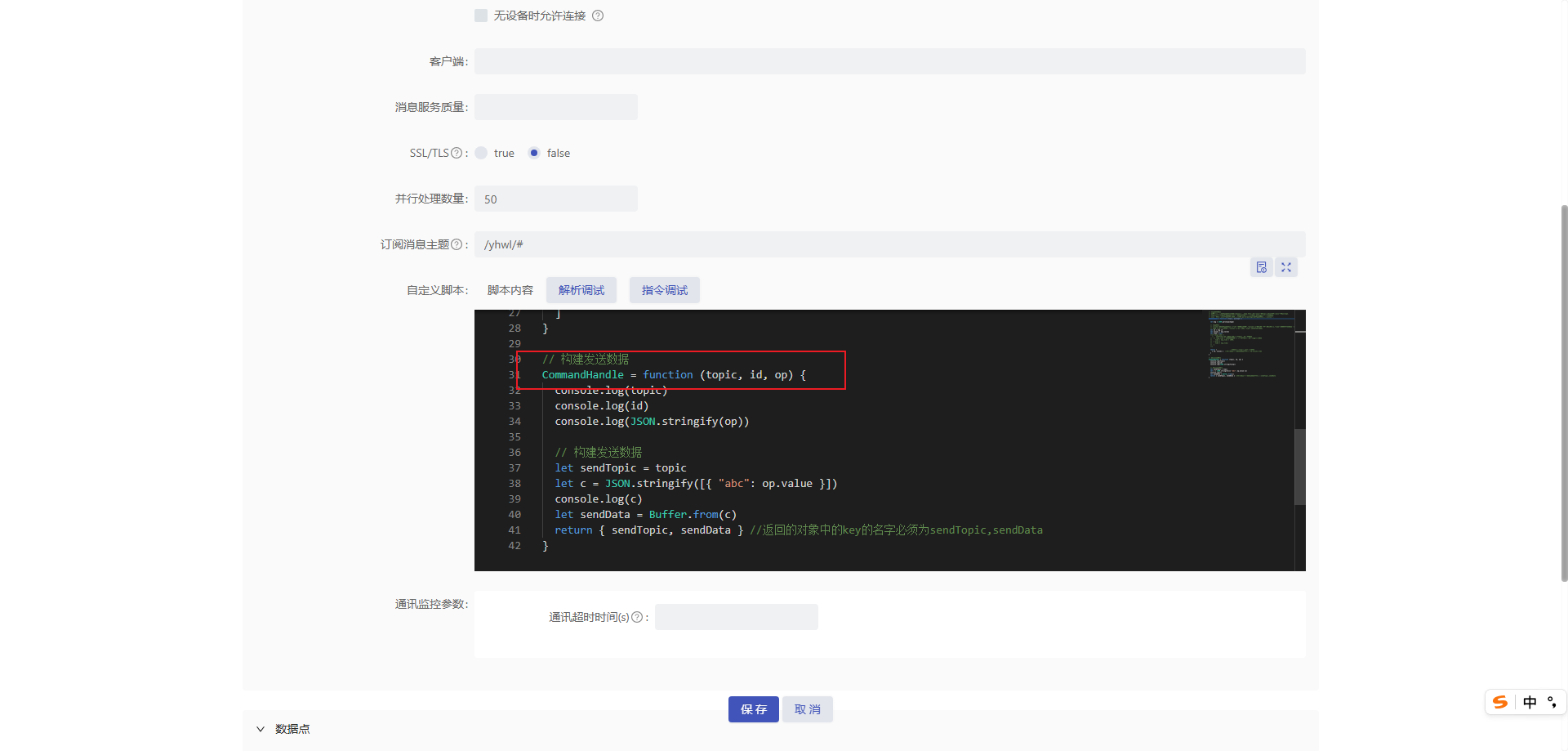
Task: Click the line 'let c = JSON.stringify' statement
Action: click(x=696, y=484)
